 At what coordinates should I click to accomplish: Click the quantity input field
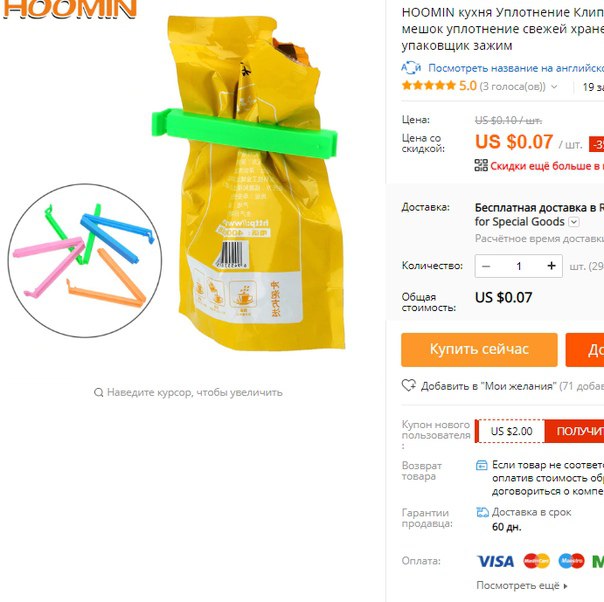518,266
